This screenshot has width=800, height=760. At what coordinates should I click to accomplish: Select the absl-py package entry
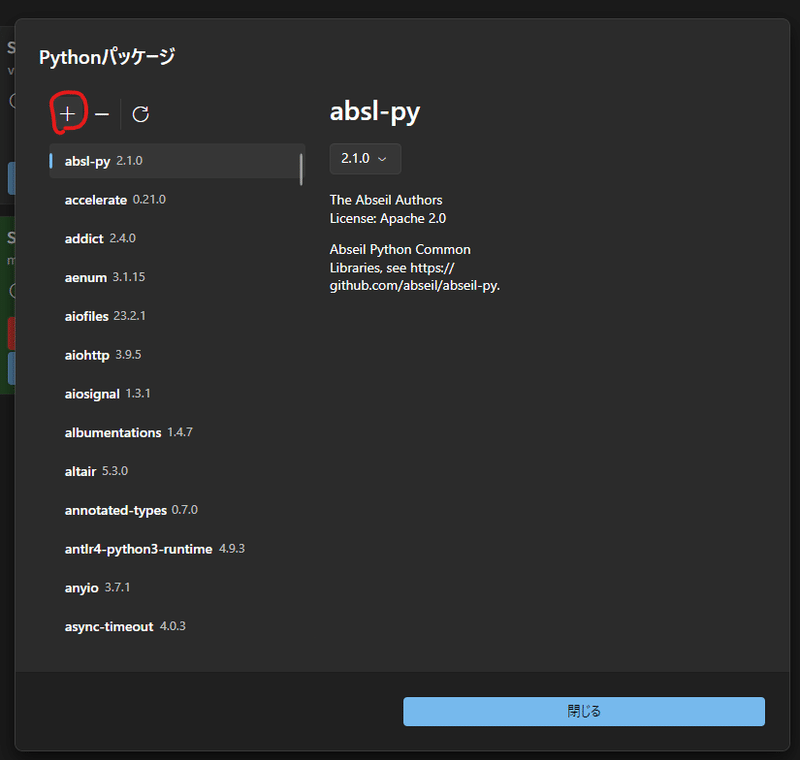point(150,160)
